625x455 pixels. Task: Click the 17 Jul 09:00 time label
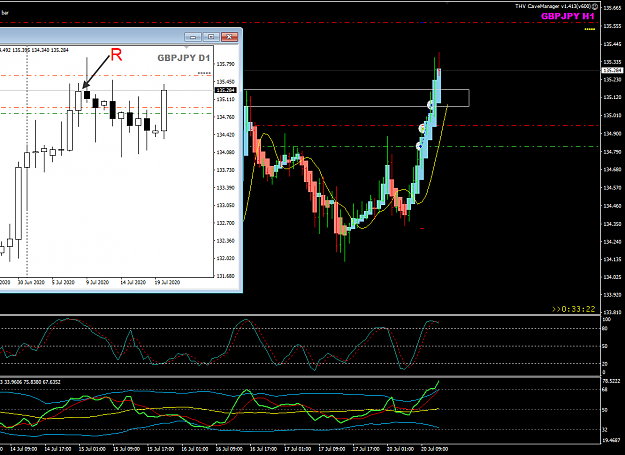[332, 449]
